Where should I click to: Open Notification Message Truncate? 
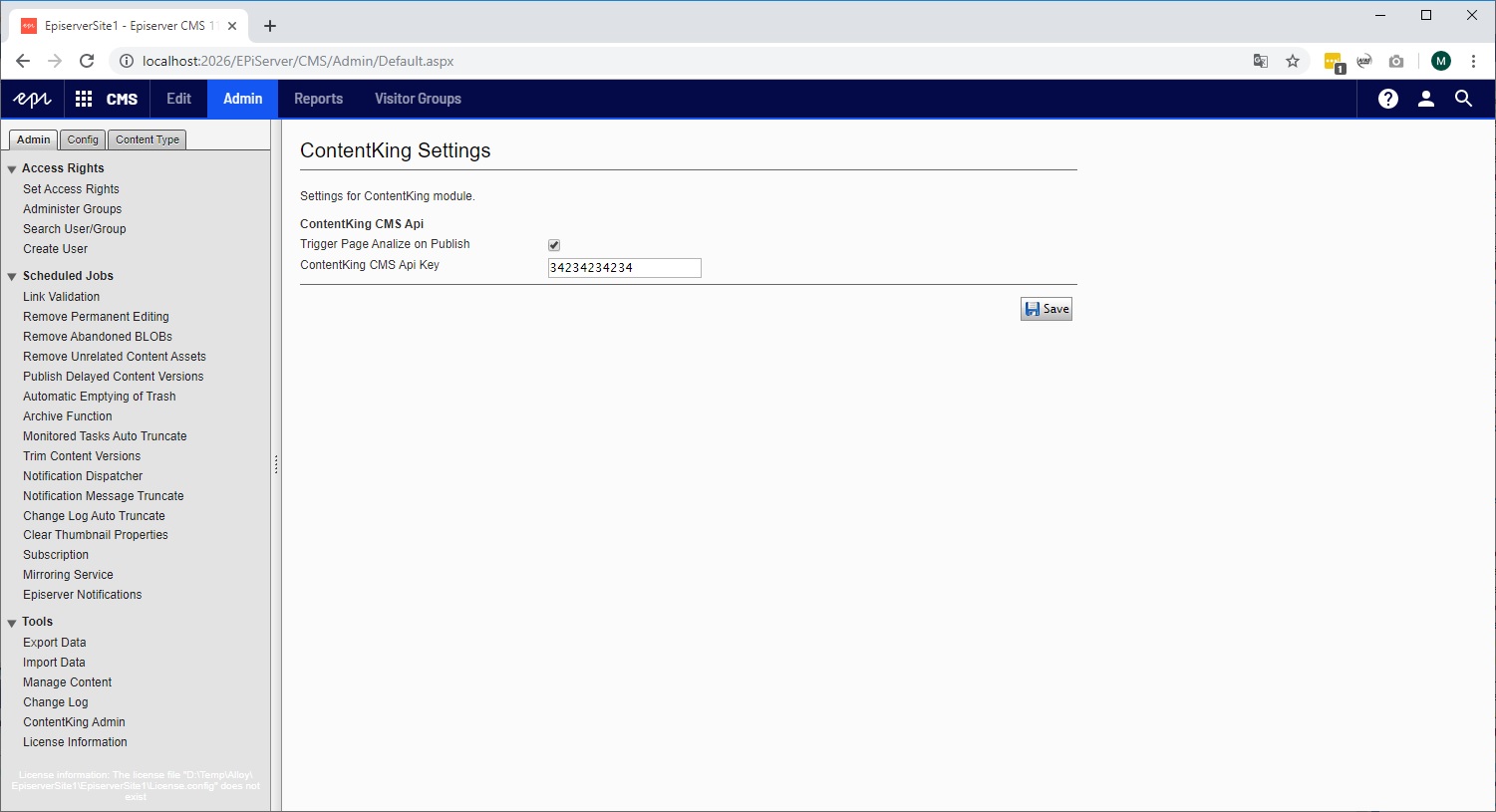coord(104,496)
